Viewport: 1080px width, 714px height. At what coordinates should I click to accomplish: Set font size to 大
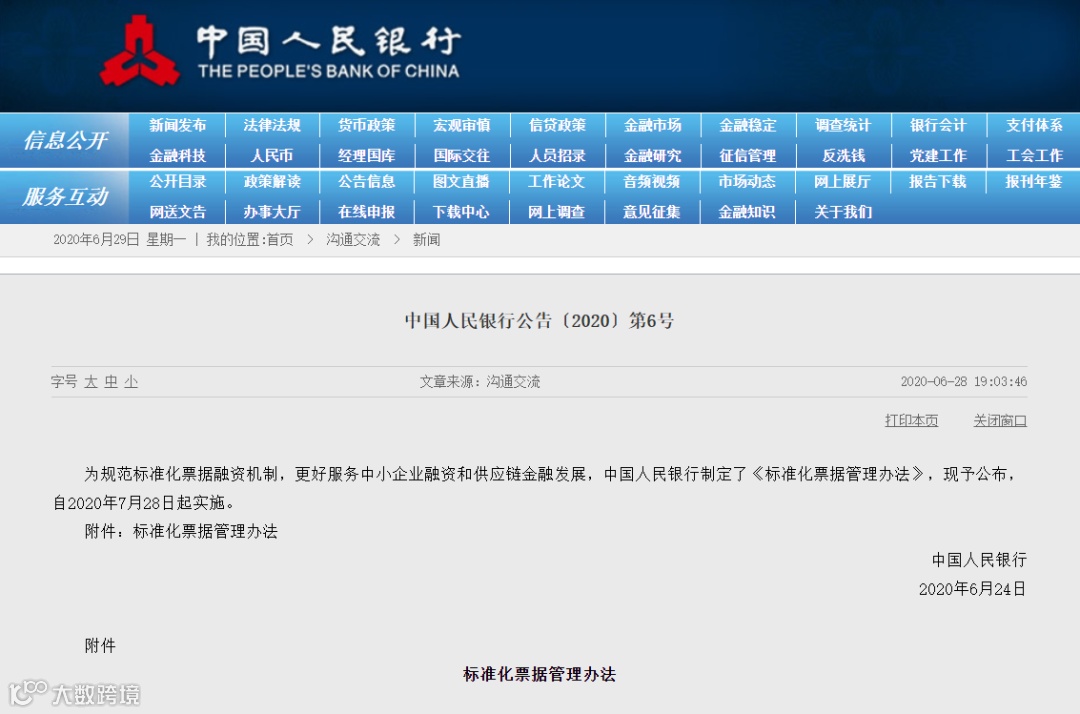coord(91,381)
